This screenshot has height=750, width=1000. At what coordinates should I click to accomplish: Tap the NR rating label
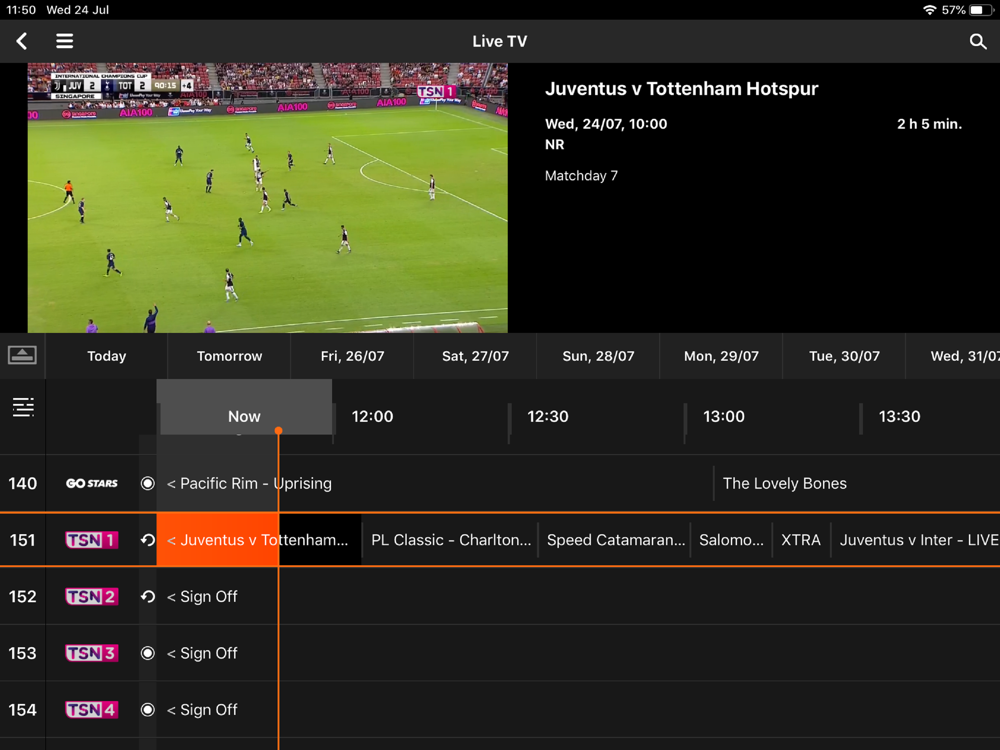pyautogui.click(x=554, y=145)
